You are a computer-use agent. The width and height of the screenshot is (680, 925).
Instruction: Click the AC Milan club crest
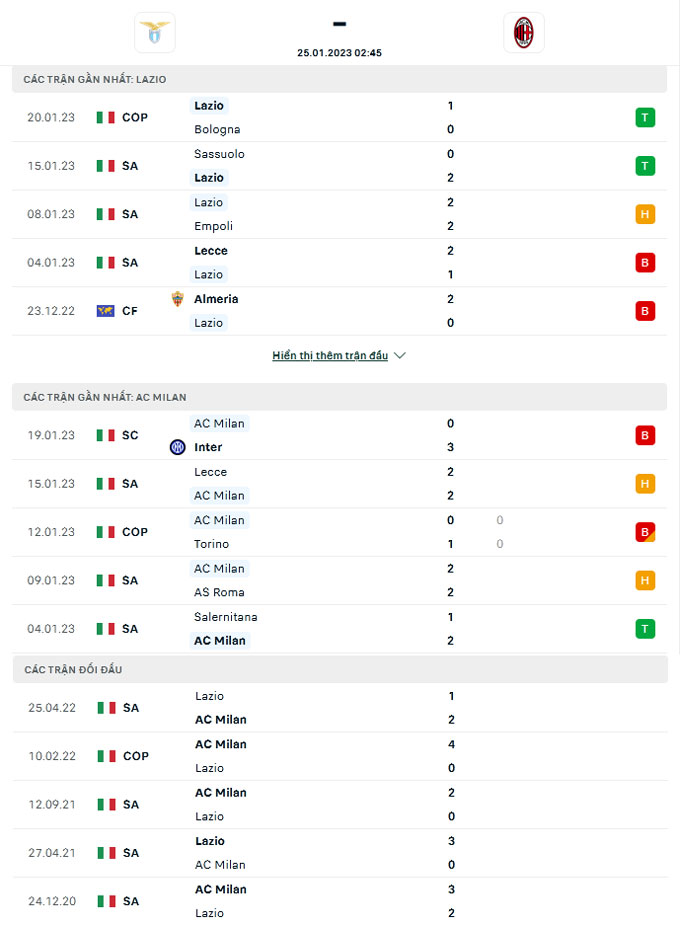[523, 32]
